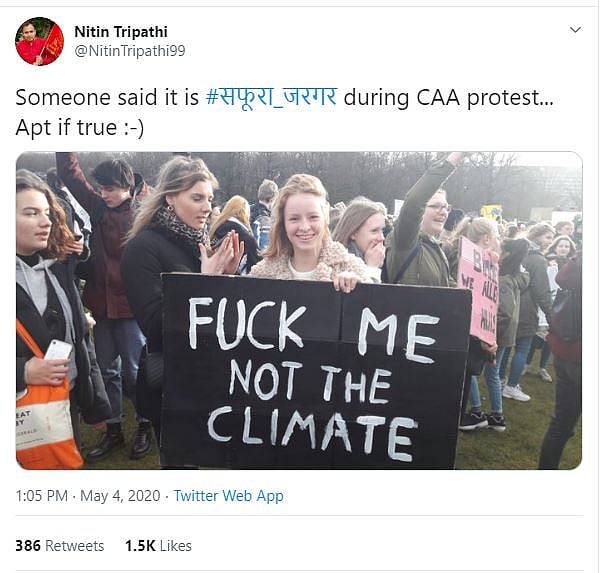606x573 pixels.
Task: Open the @NitinTripathi99 handle link
Action: pyautogui.click(x=129, y=51)
